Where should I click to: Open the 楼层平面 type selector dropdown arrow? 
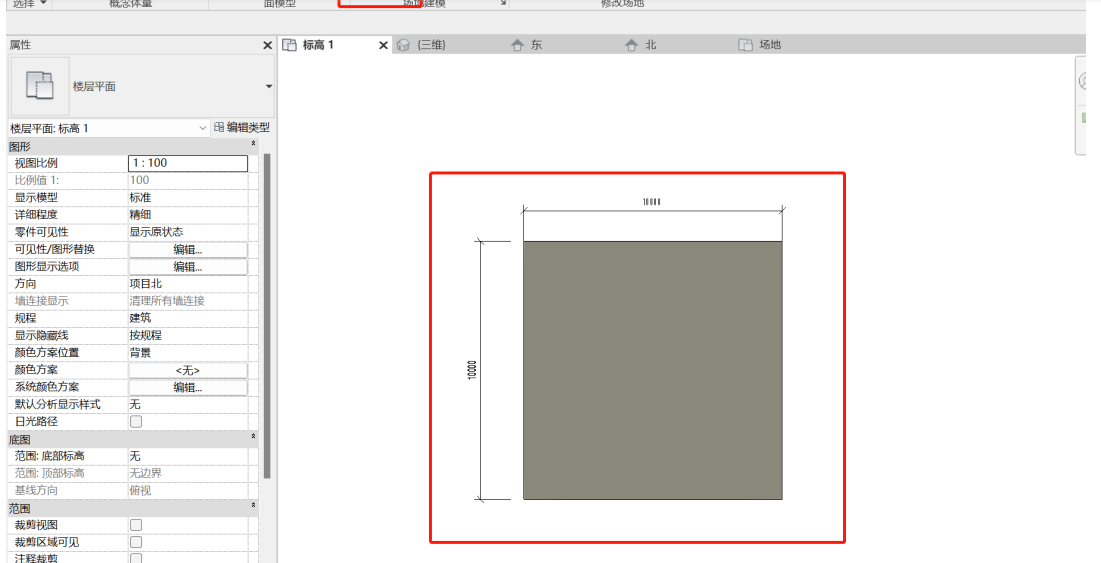pyautogui.click(x=268, y=86)
